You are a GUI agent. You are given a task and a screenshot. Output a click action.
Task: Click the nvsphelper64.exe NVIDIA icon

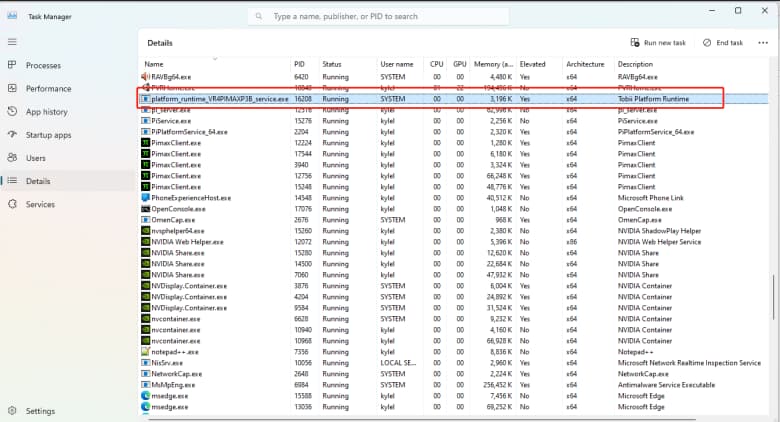(x=145, y=231)
